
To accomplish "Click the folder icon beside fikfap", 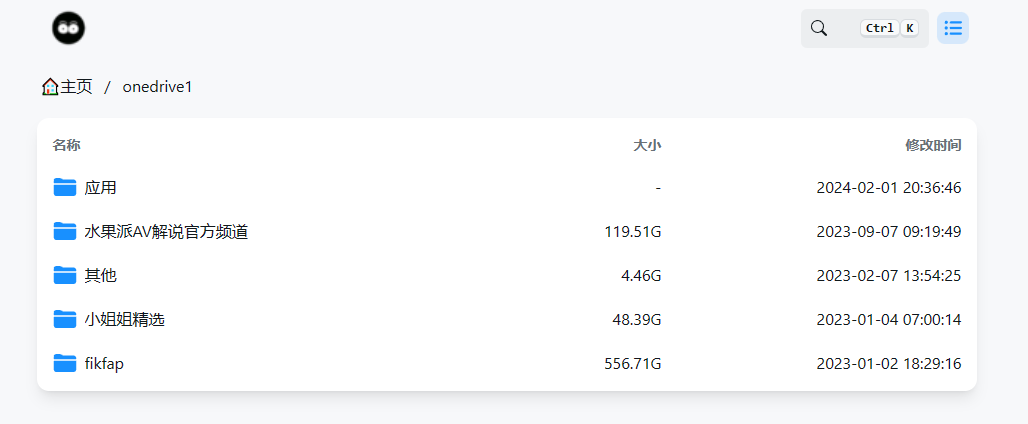I will (65, 363).
